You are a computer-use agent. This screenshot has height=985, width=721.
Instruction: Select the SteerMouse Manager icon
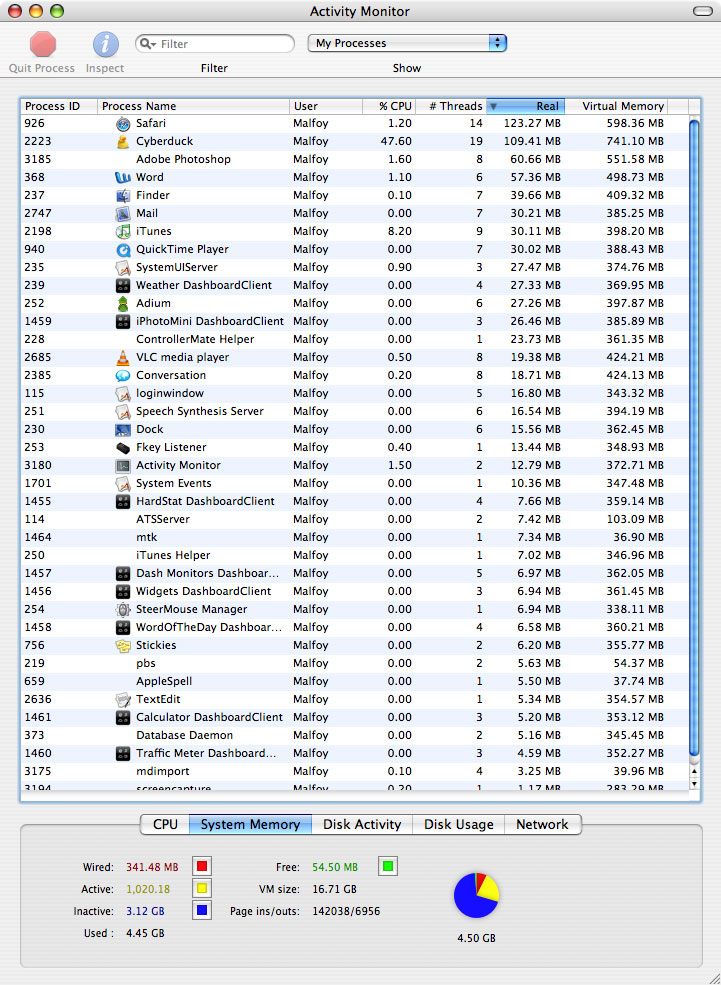(x=123, y=609)
